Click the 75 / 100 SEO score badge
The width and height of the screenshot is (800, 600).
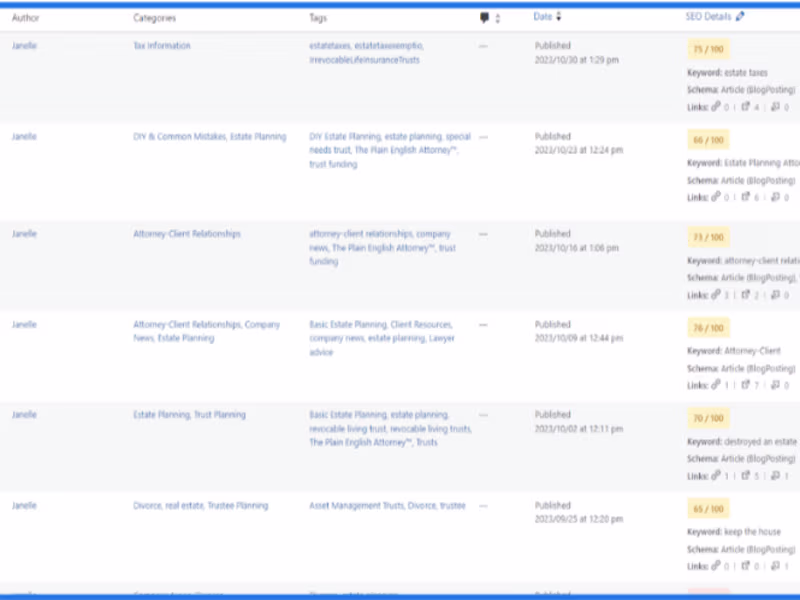708,49
